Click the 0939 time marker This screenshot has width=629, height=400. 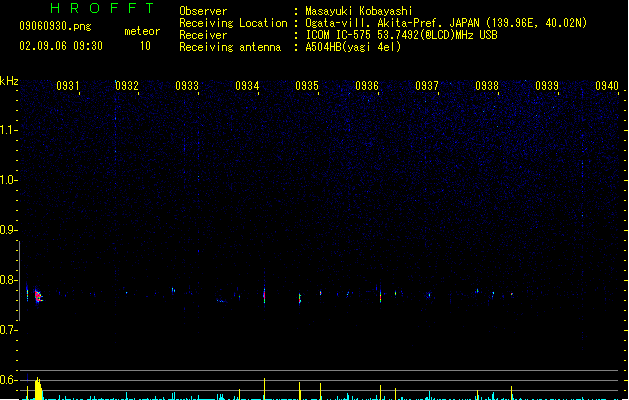[547, 86]
